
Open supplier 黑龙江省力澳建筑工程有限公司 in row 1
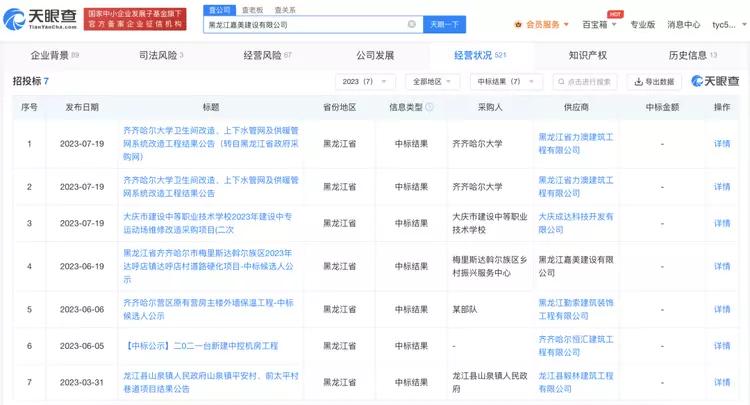(576, 143)
